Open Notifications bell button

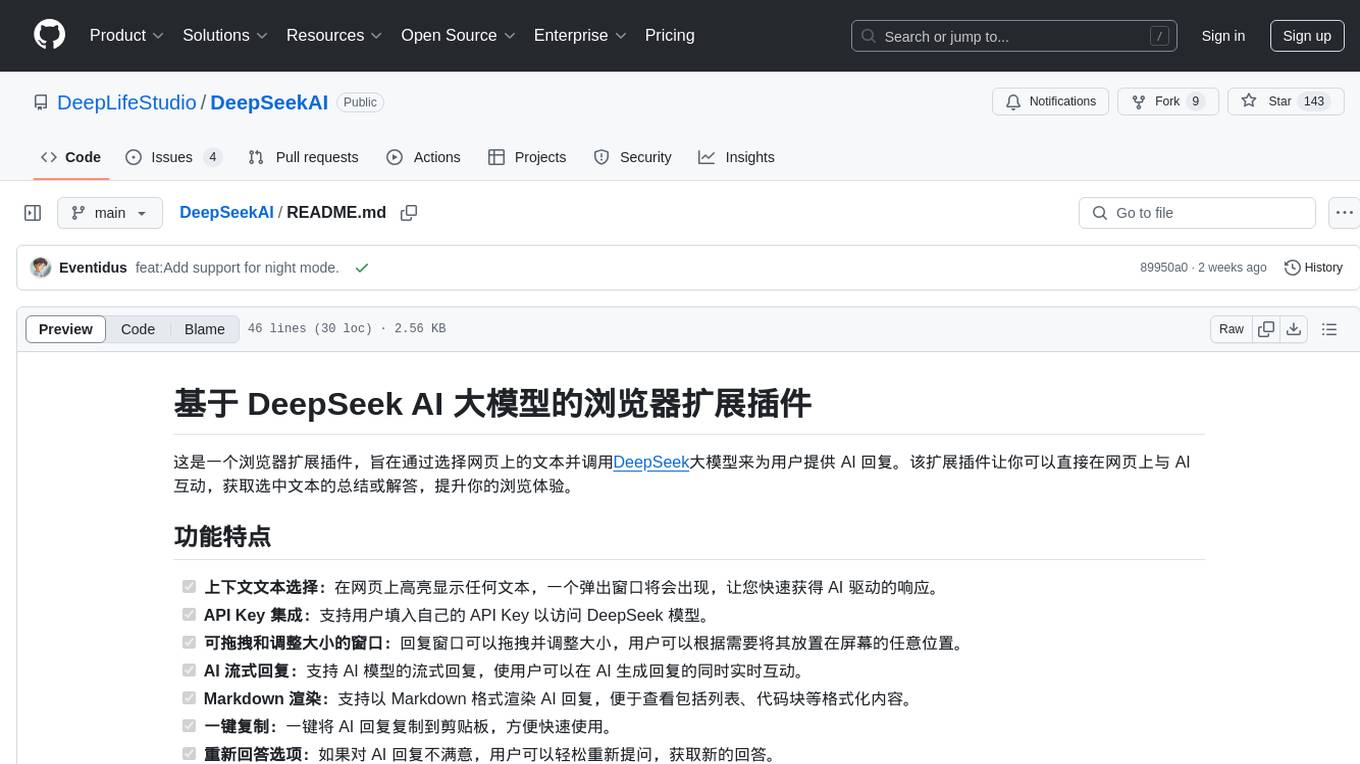(1050, 102)
